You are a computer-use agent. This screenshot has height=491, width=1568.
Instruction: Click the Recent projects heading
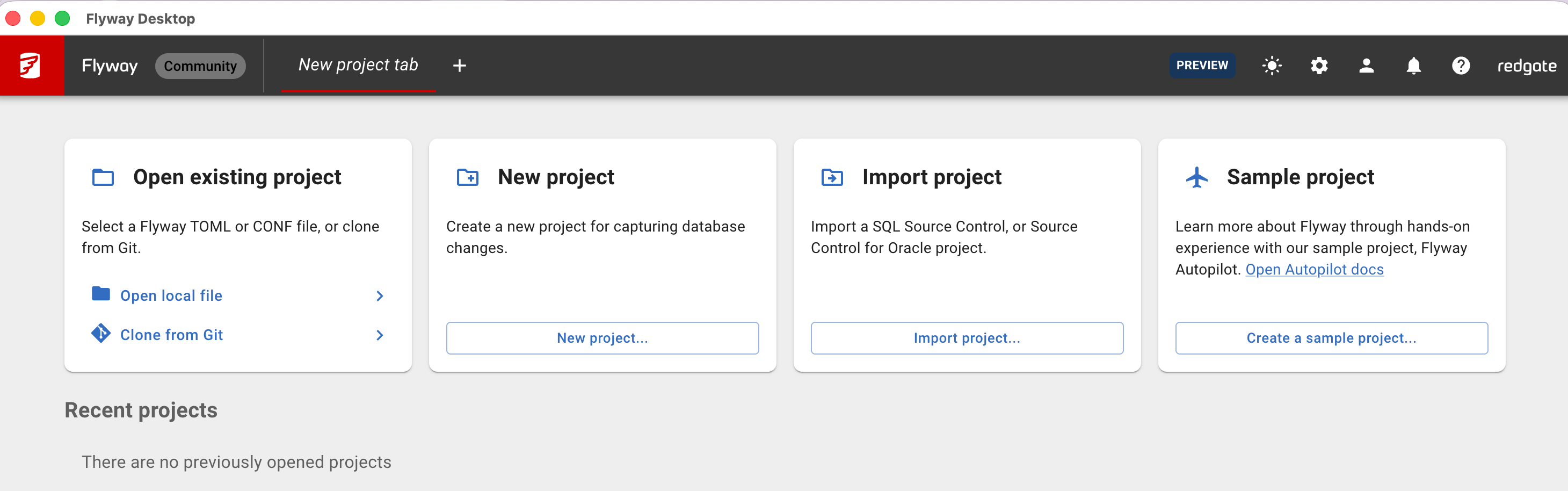(141, 410)
